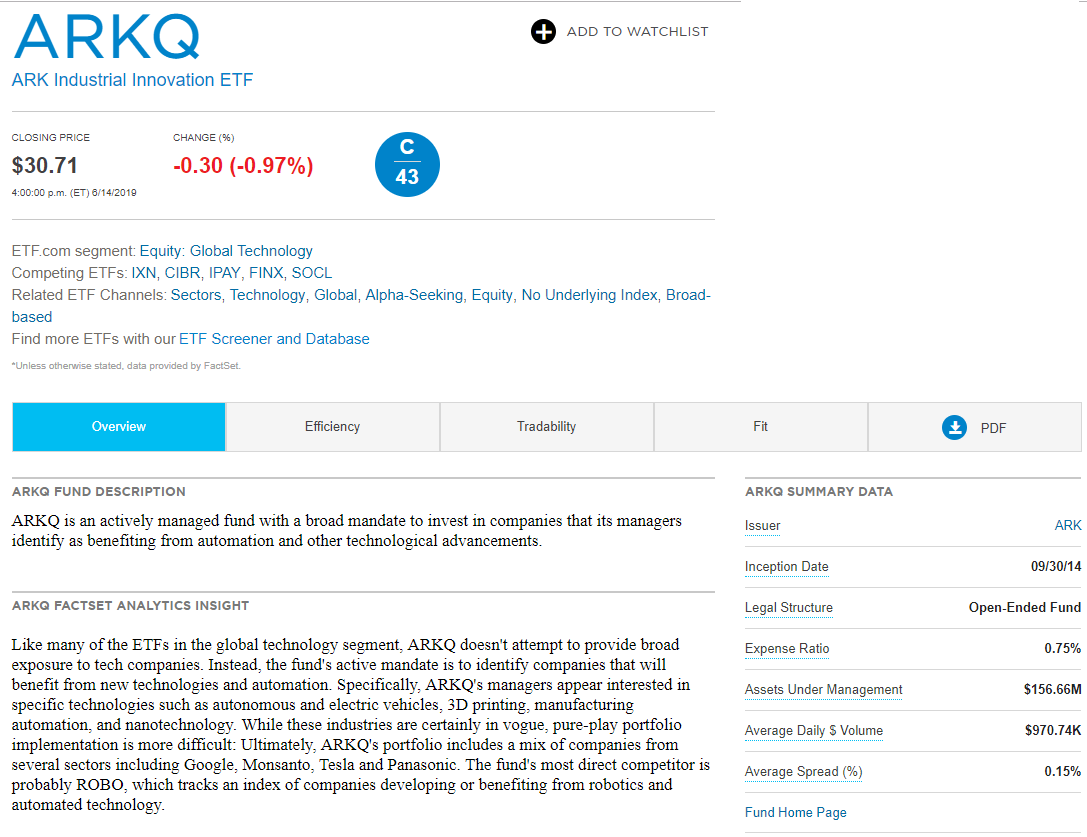Open the Global ETF channel
This screenshot has height=837, width=1087.
click(x=336, y=295)
